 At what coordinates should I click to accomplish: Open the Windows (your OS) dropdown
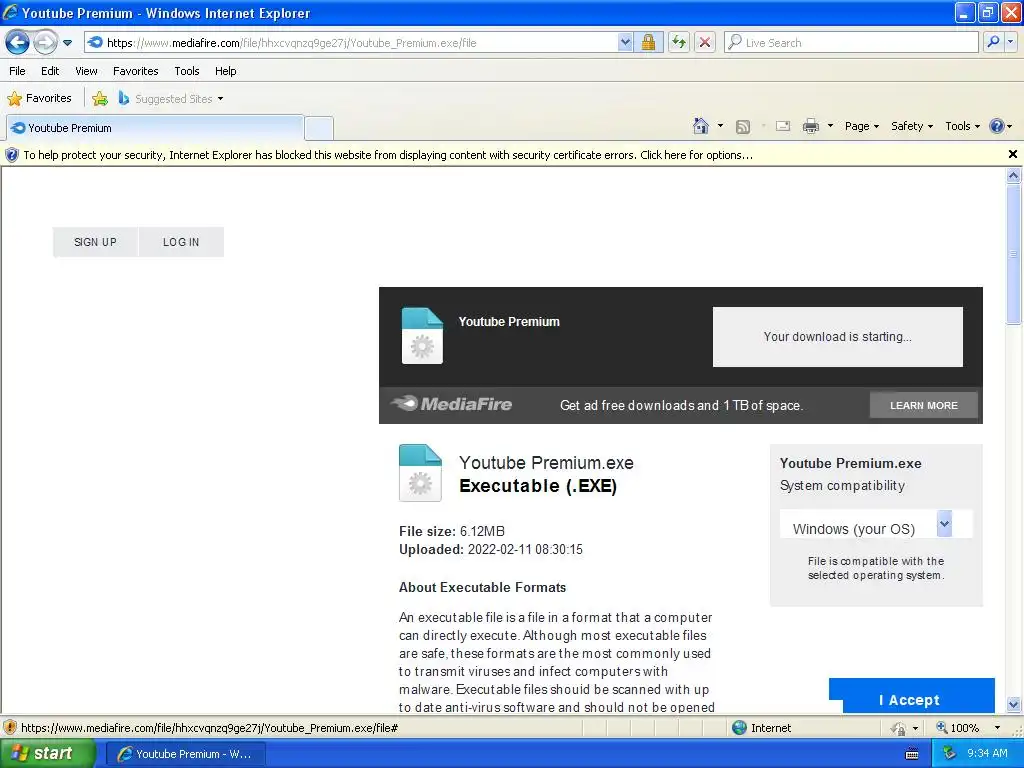(x=876, y=524)
